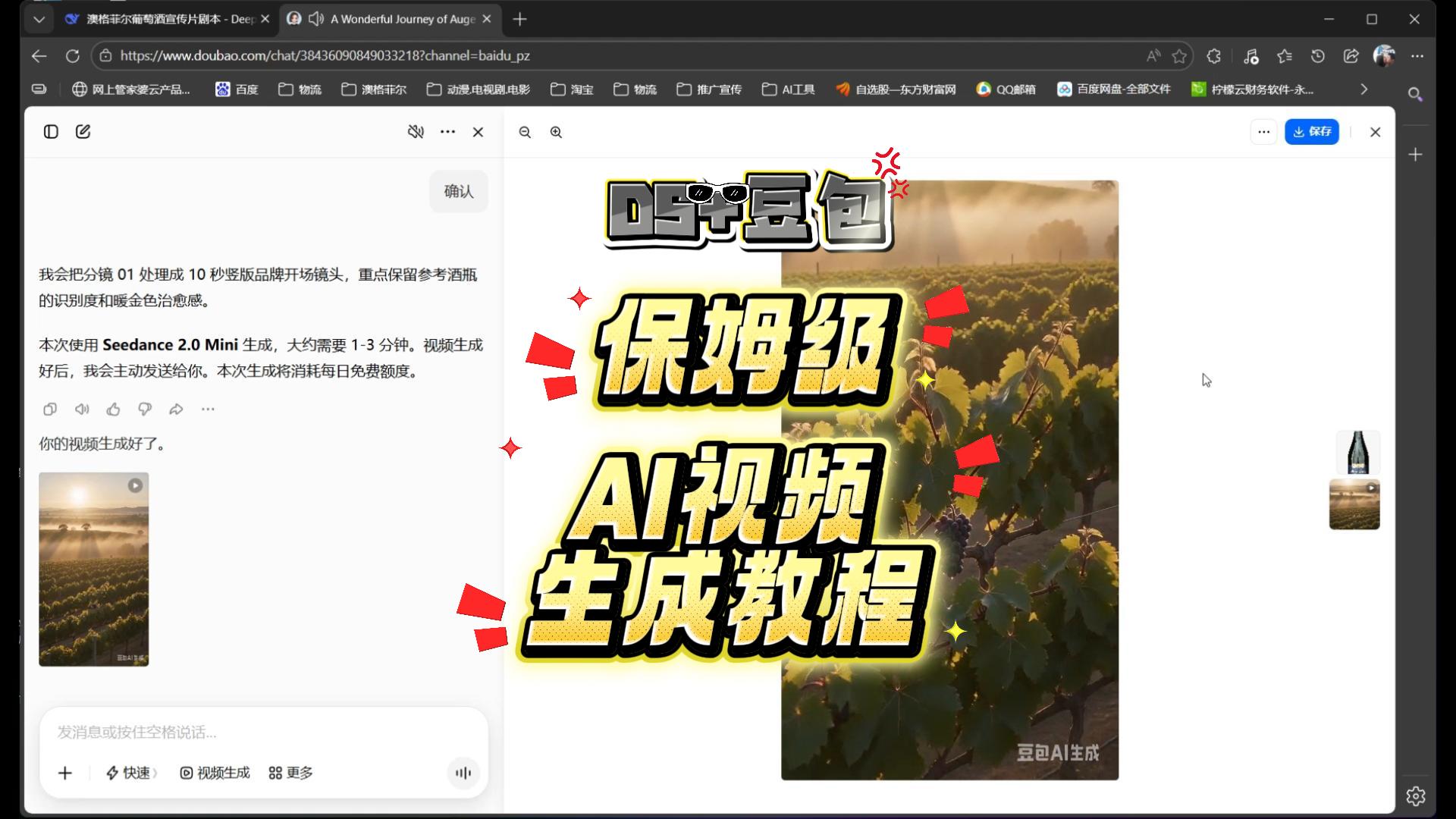
Task: Expand the 推广宣传 bookmark folder
Action: click(709, 89)
